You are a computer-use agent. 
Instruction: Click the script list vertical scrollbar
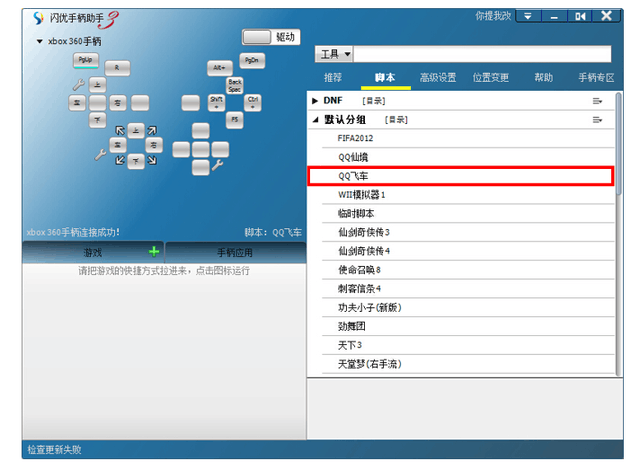coord(619,144)
